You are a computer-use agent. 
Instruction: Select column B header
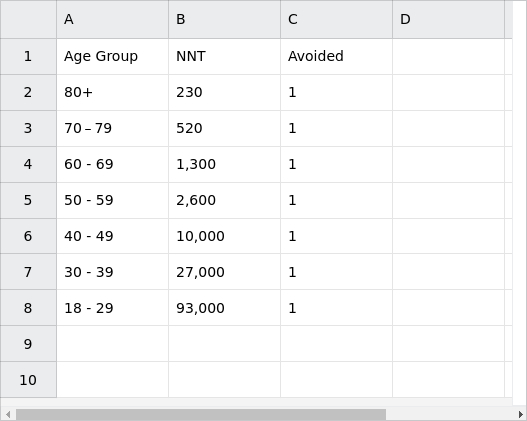click(225, 19)
